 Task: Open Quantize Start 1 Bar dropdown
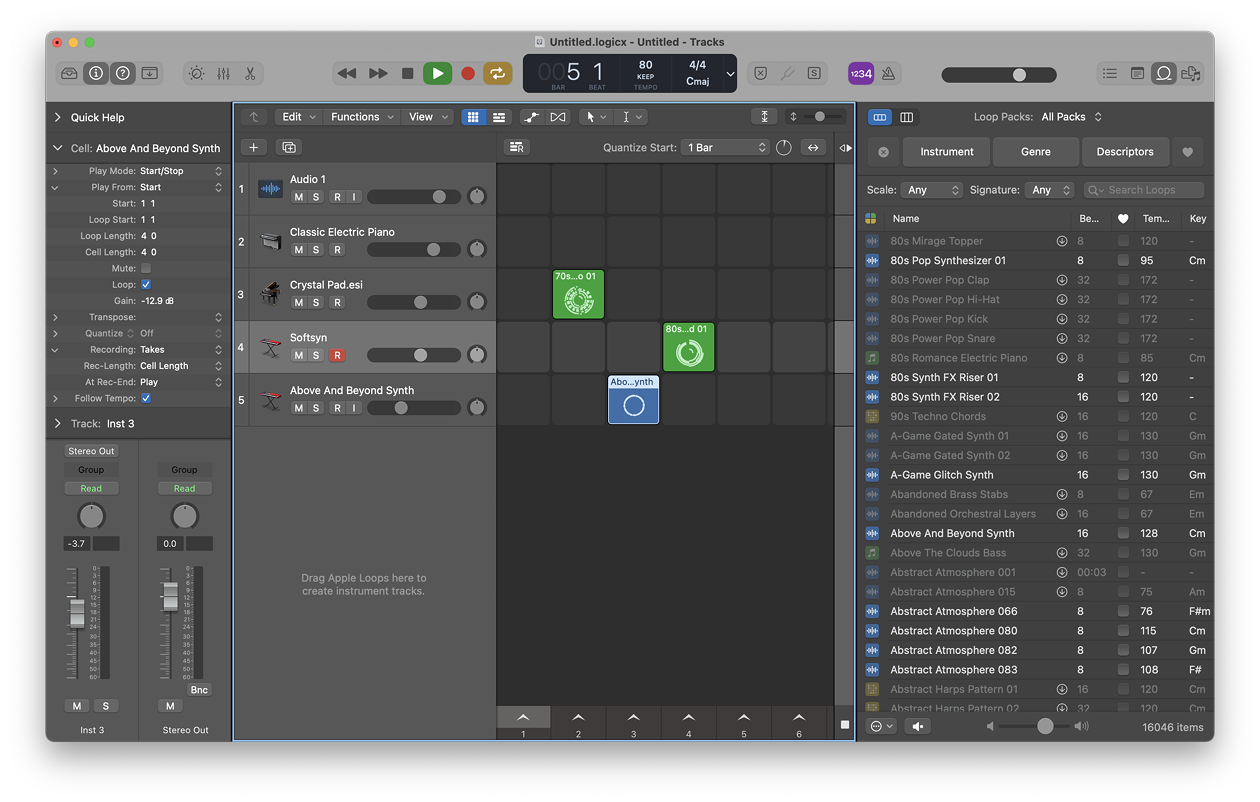tap(725, 147)
